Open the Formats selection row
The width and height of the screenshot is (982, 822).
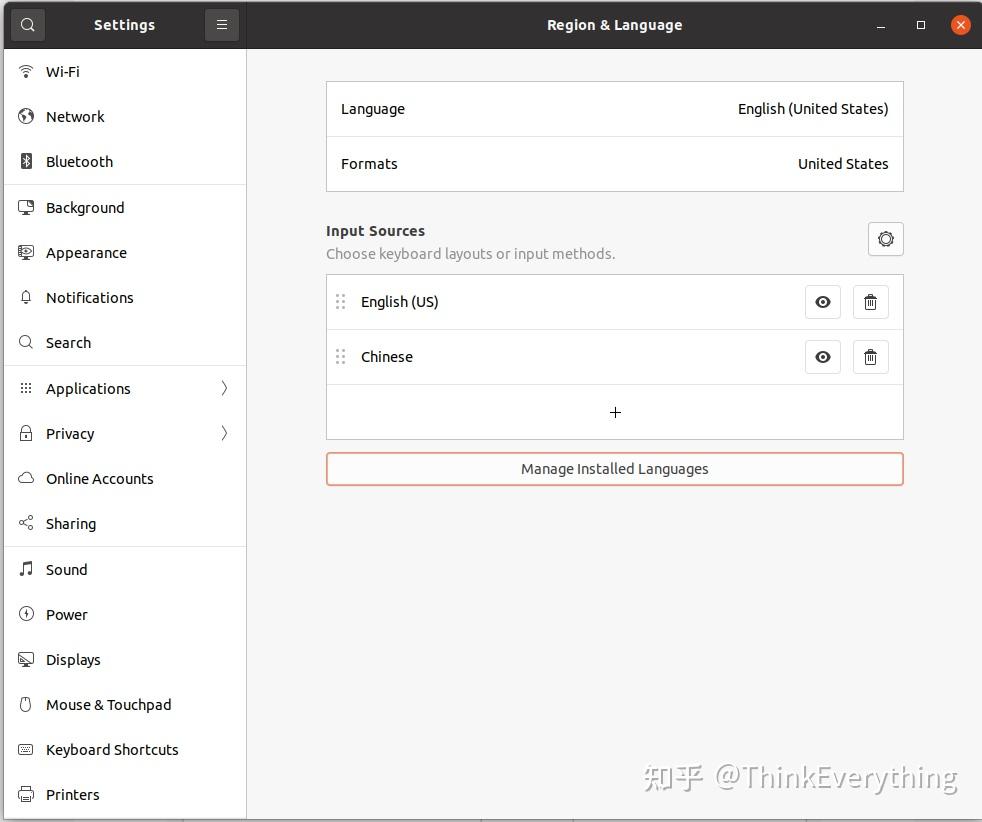pyautogui.click(x=614, y=164)
